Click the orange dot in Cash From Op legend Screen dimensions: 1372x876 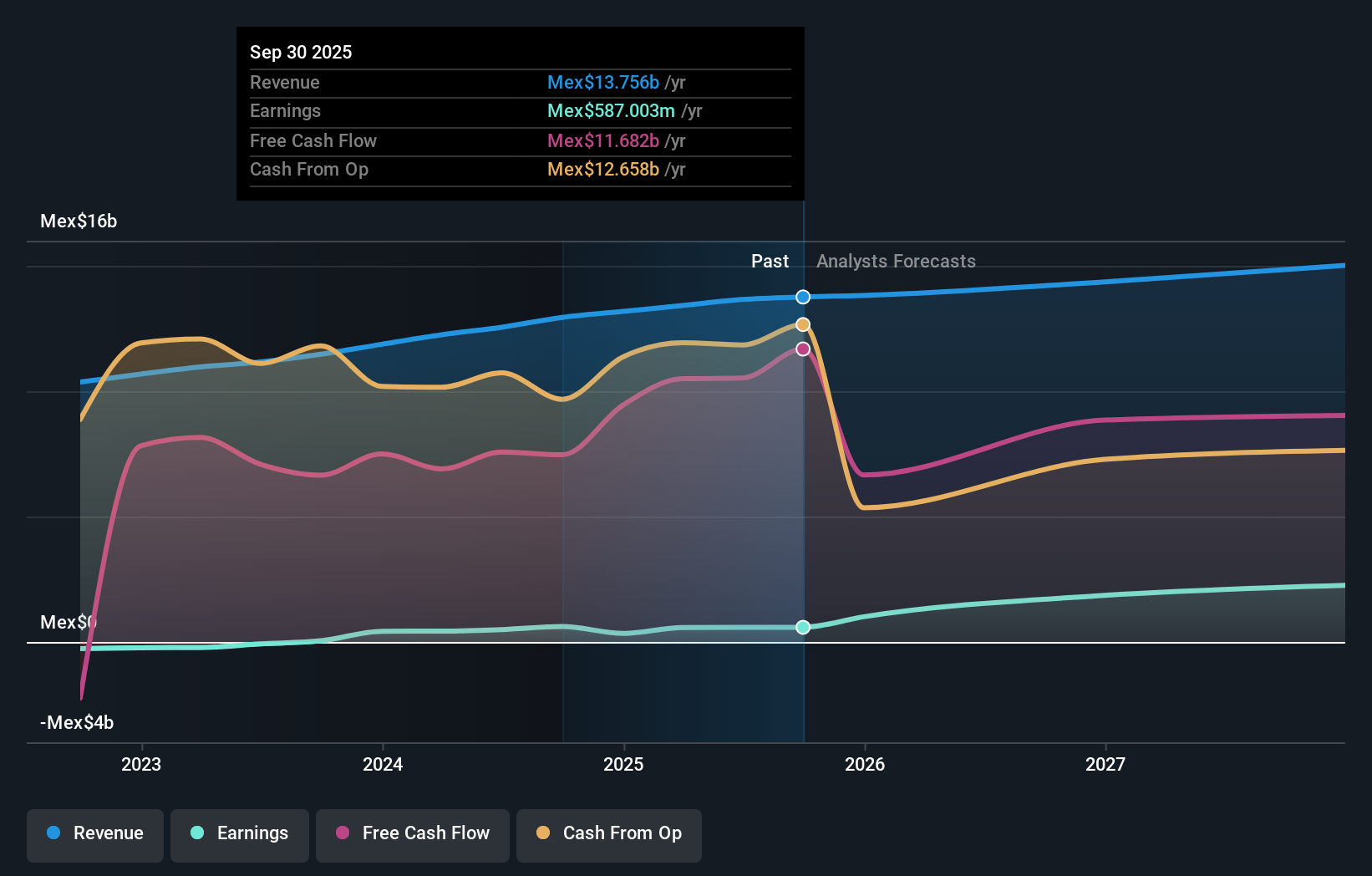(x=543, y=833)
